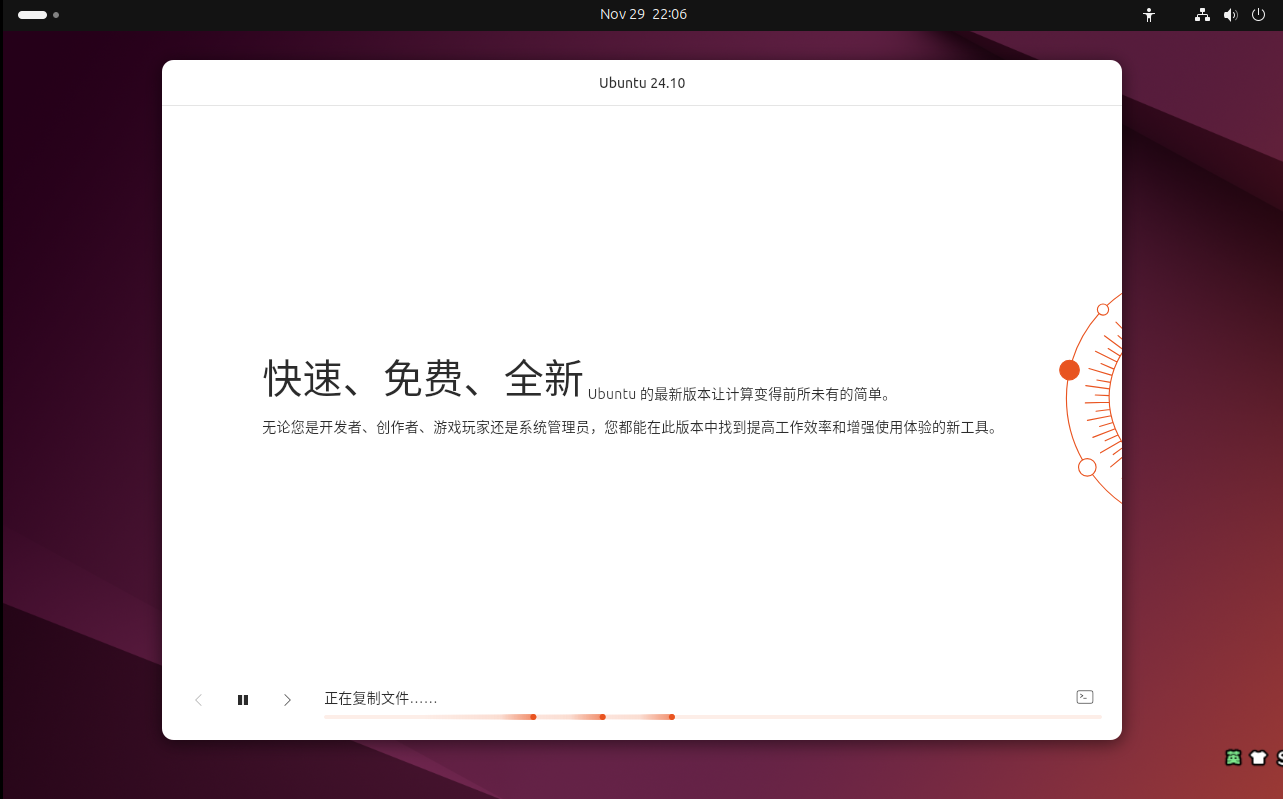Click the installation progress bar

tap(713, 717)
